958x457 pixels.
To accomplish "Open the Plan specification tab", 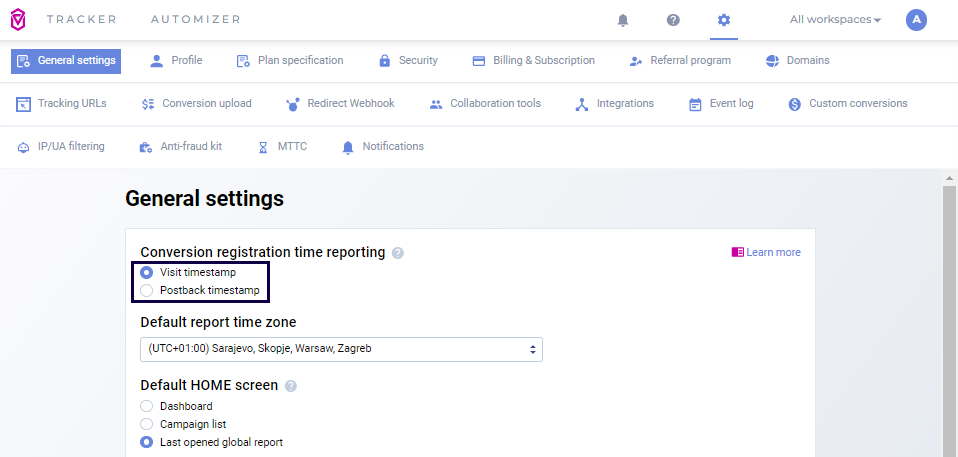I will click(290, 60).
